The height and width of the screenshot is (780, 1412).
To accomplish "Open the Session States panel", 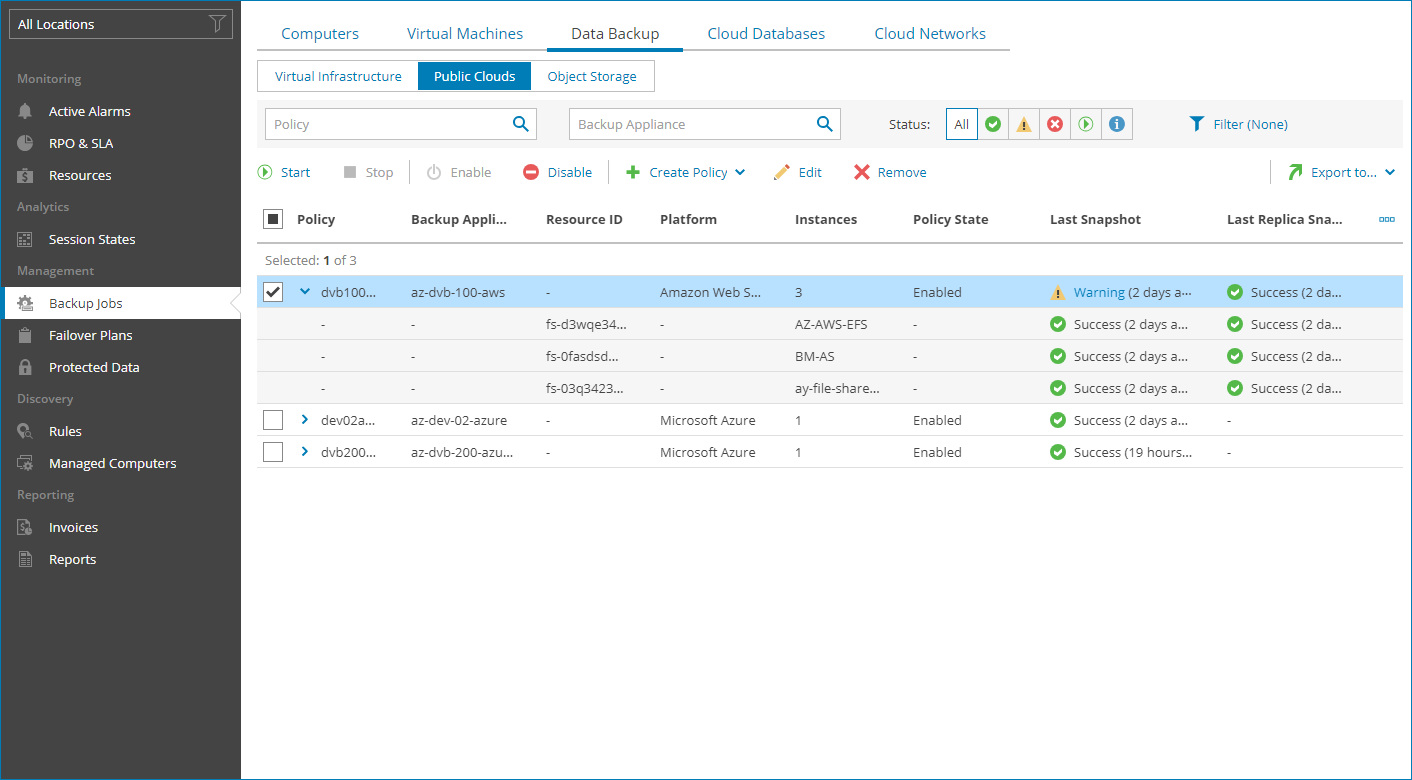I will (91, 239).
